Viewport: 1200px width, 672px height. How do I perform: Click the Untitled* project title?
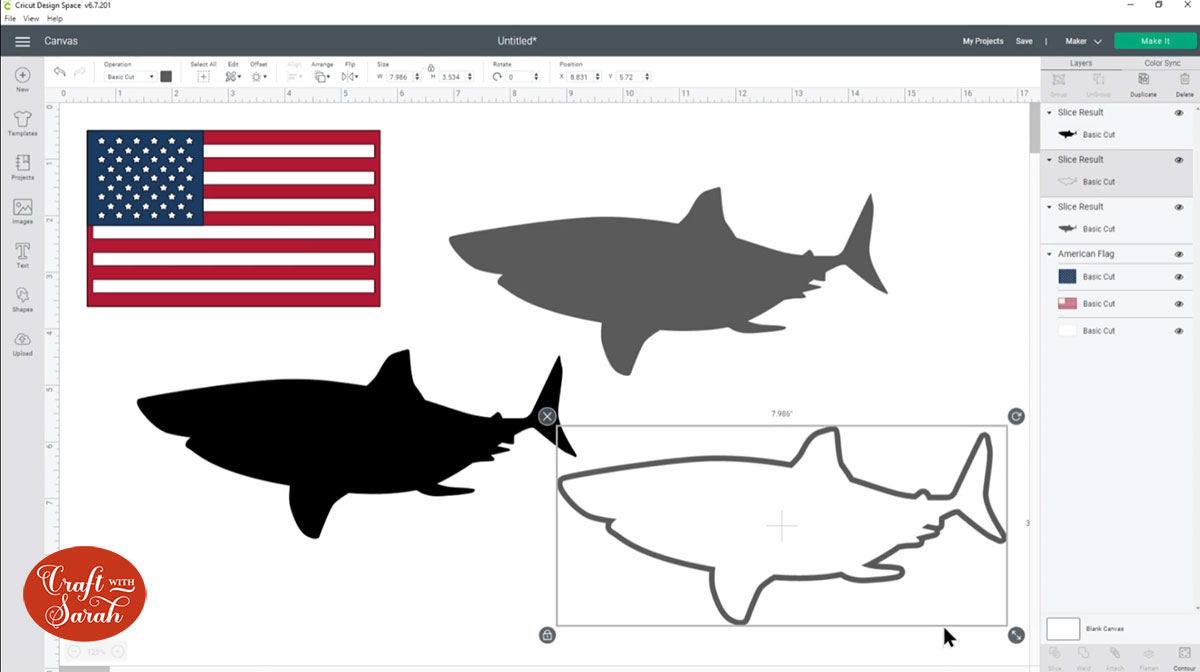517,41
